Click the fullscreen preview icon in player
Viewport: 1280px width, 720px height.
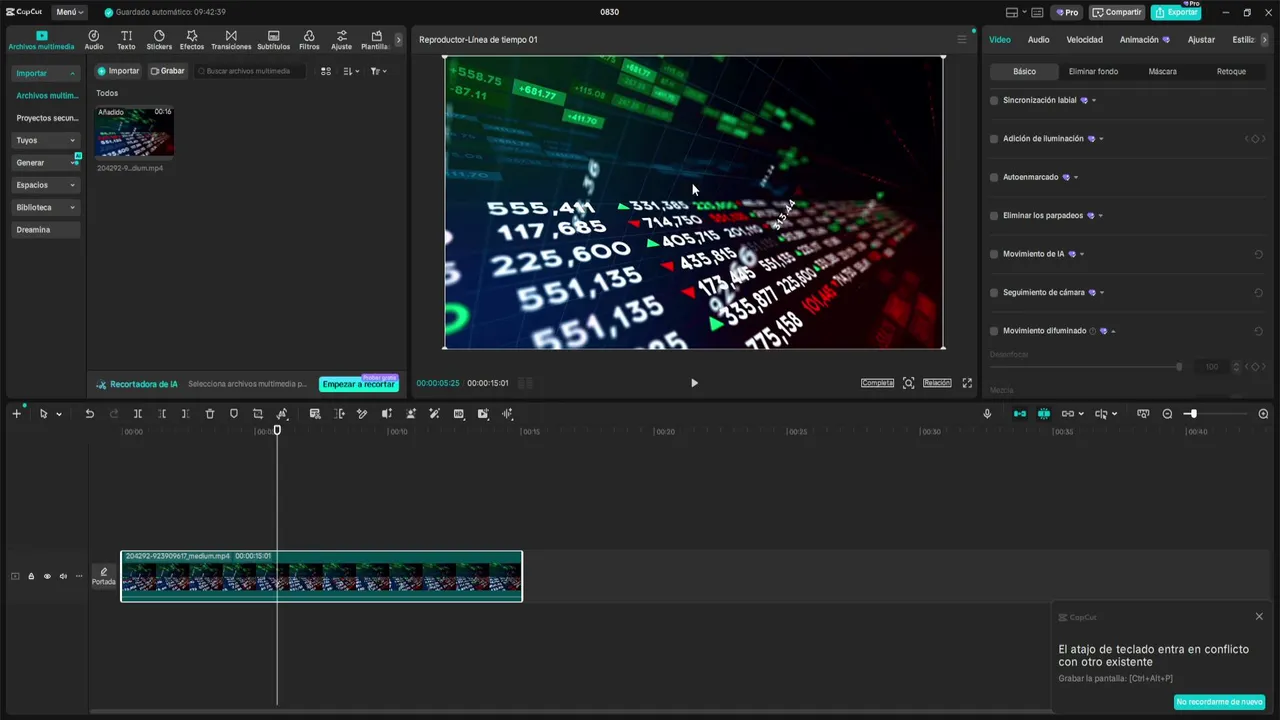(967, 383)
